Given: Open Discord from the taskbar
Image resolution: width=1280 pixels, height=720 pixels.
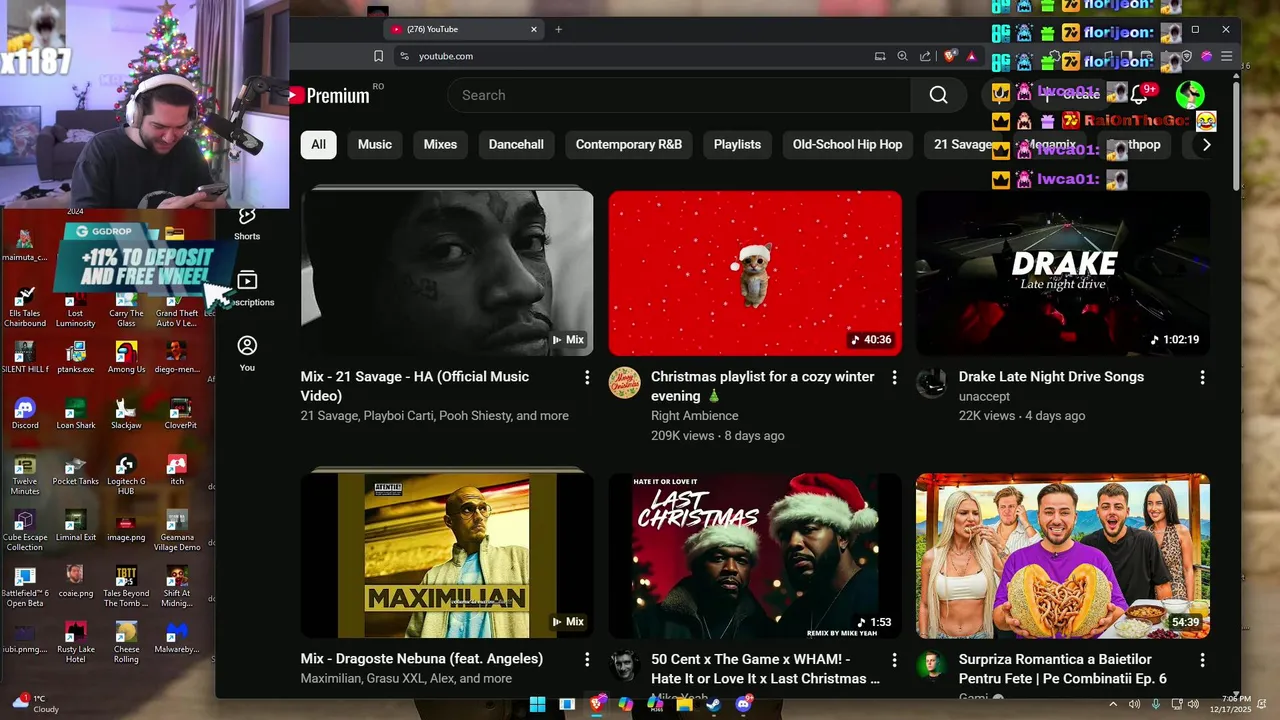Looking at the screenshot, I should [743, 704].
